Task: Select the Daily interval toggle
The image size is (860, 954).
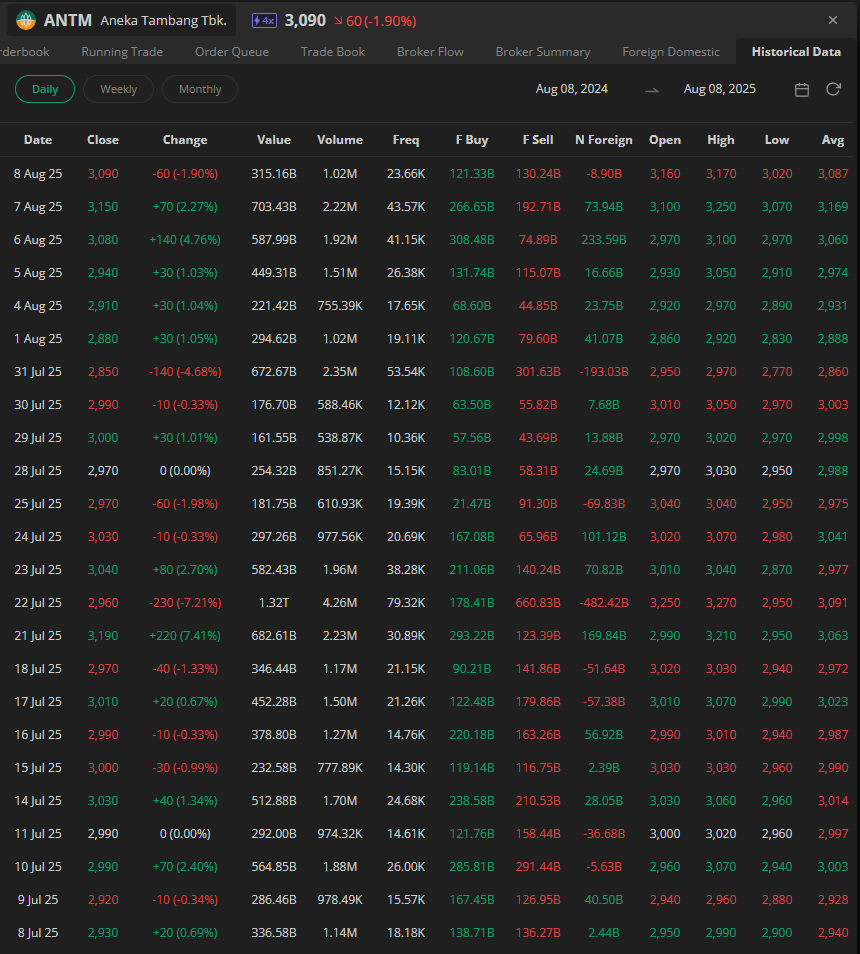Action: click(45, 89)
